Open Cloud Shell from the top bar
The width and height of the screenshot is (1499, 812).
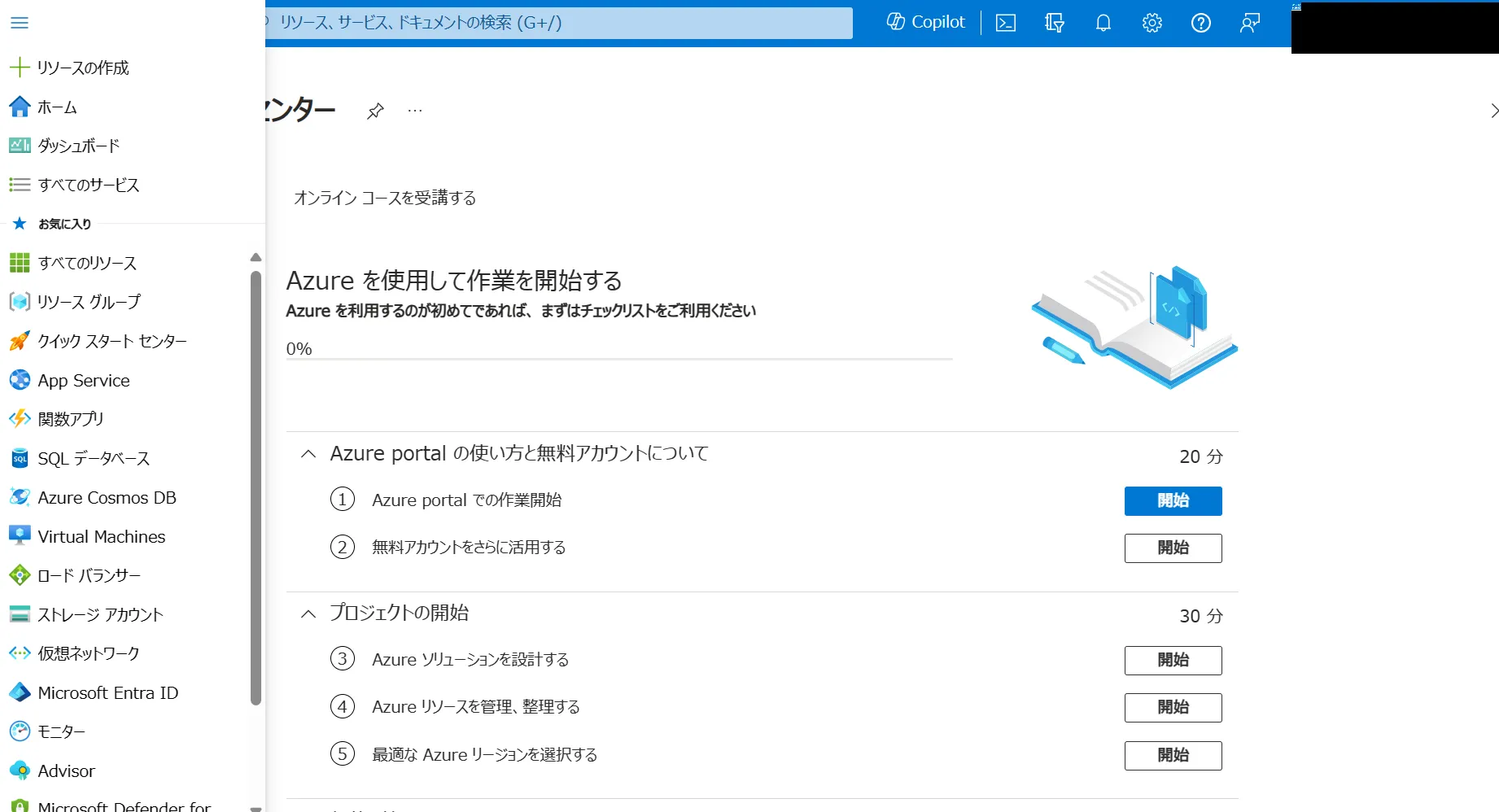click(1006, 23)
